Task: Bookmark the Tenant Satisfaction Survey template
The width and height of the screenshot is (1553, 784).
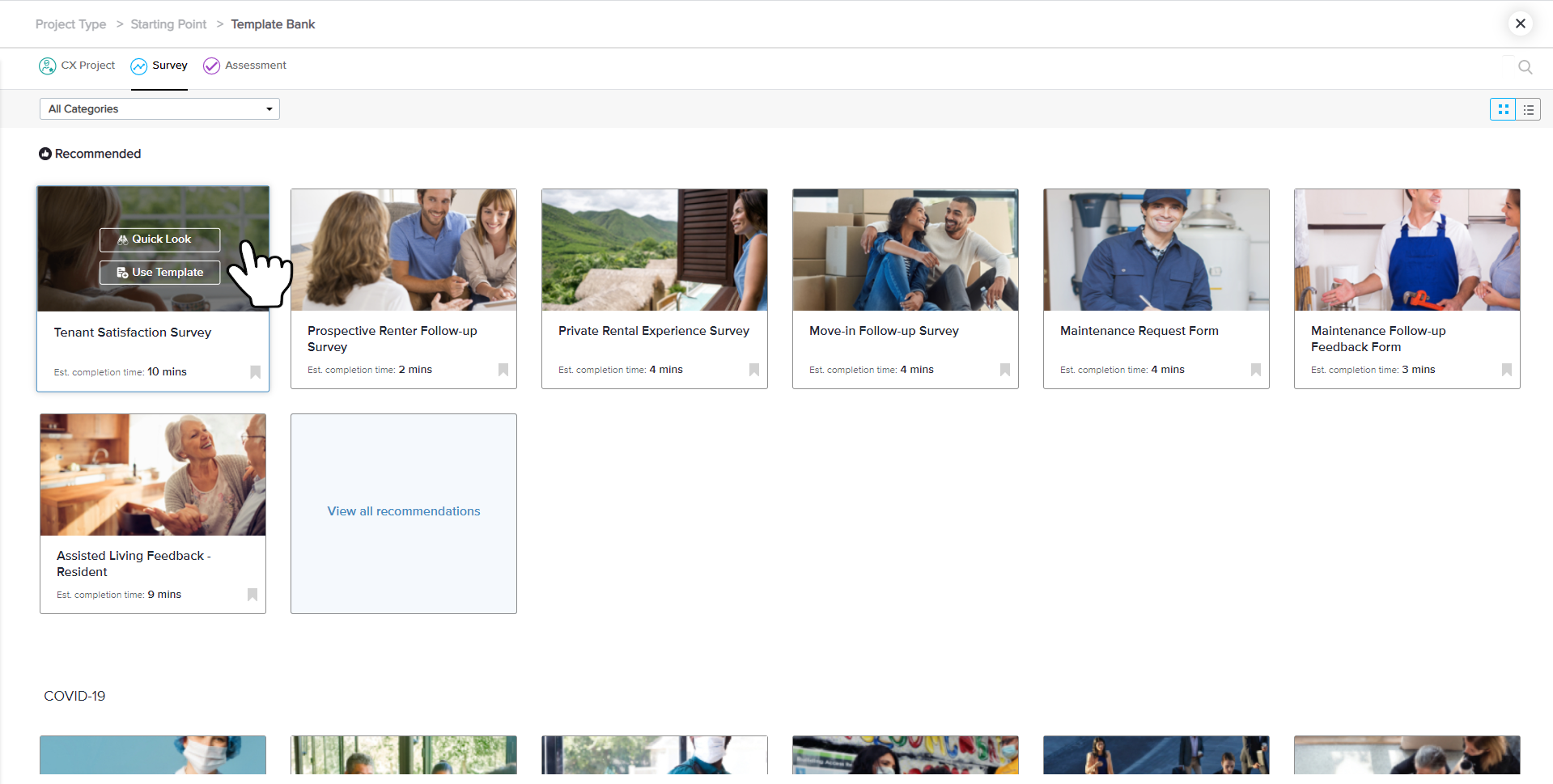Action: click(255, 372)
